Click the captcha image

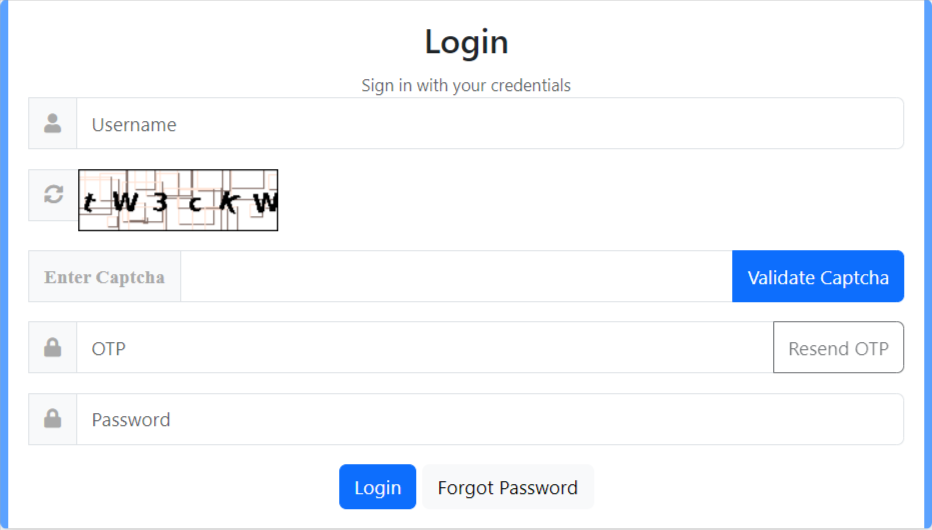pyautogui.click(x=178, y=200)
